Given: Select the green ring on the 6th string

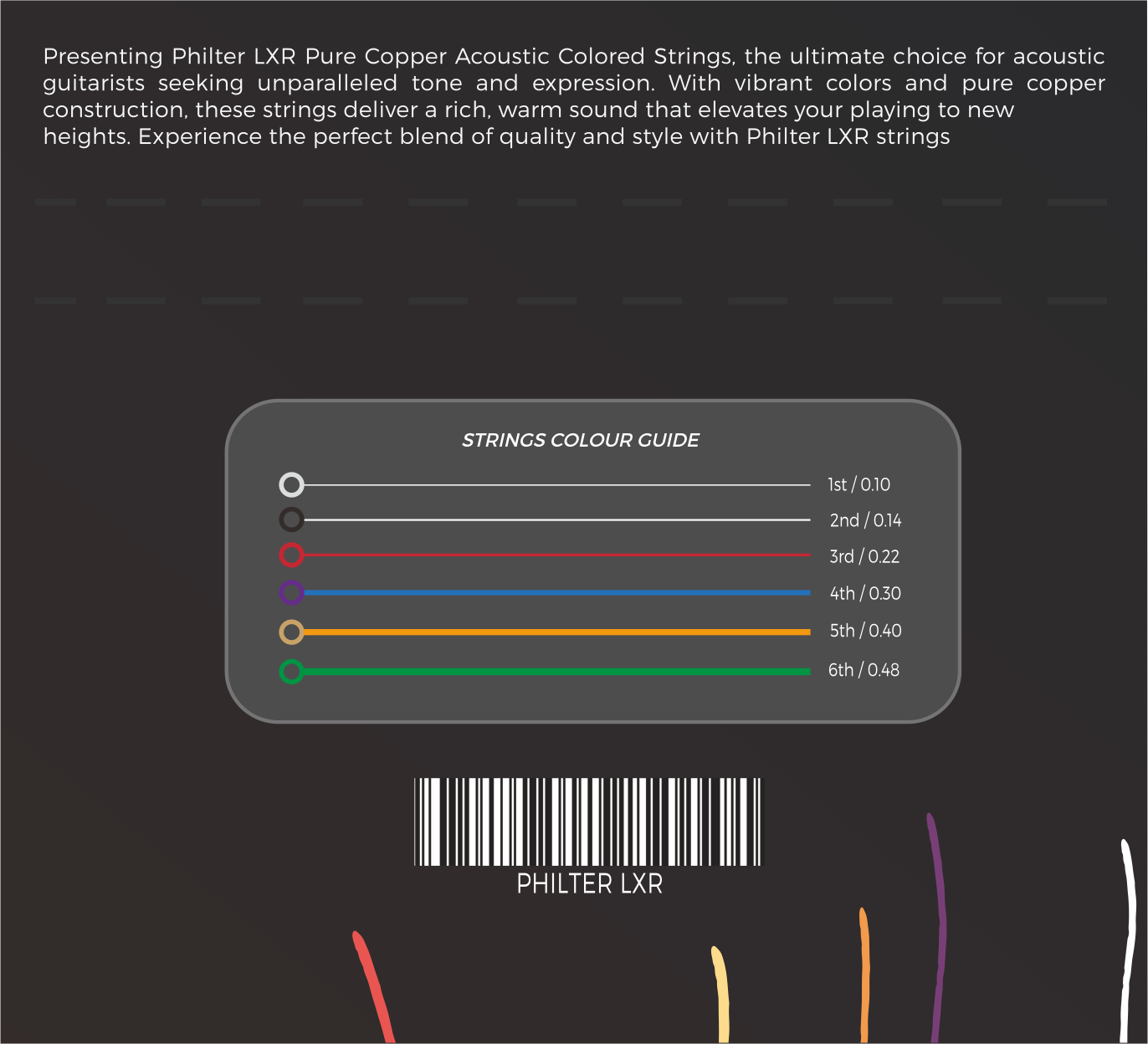Looking at the screenshot, I should tap(291, 671).
